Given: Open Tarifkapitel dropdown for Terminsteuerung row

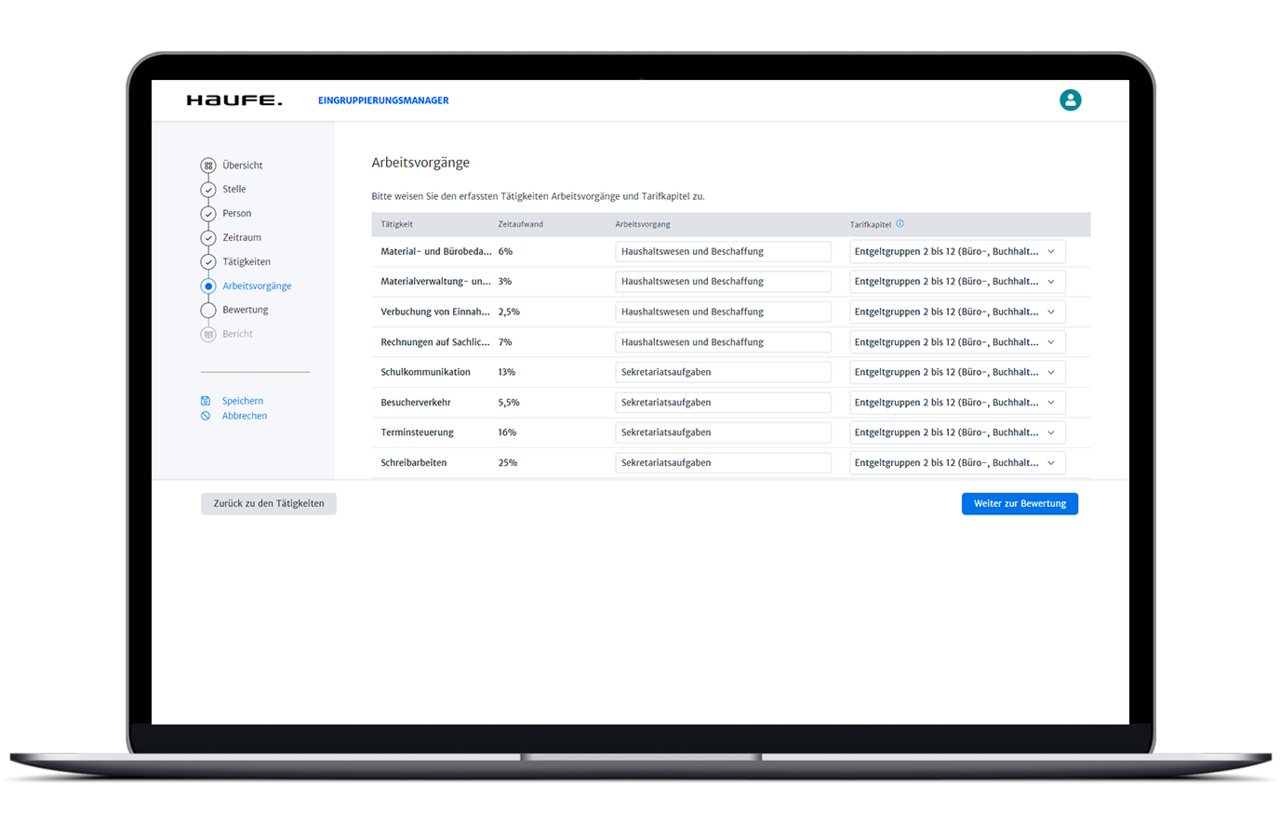Looking at the screenshot, I should [x=957, y=433].
